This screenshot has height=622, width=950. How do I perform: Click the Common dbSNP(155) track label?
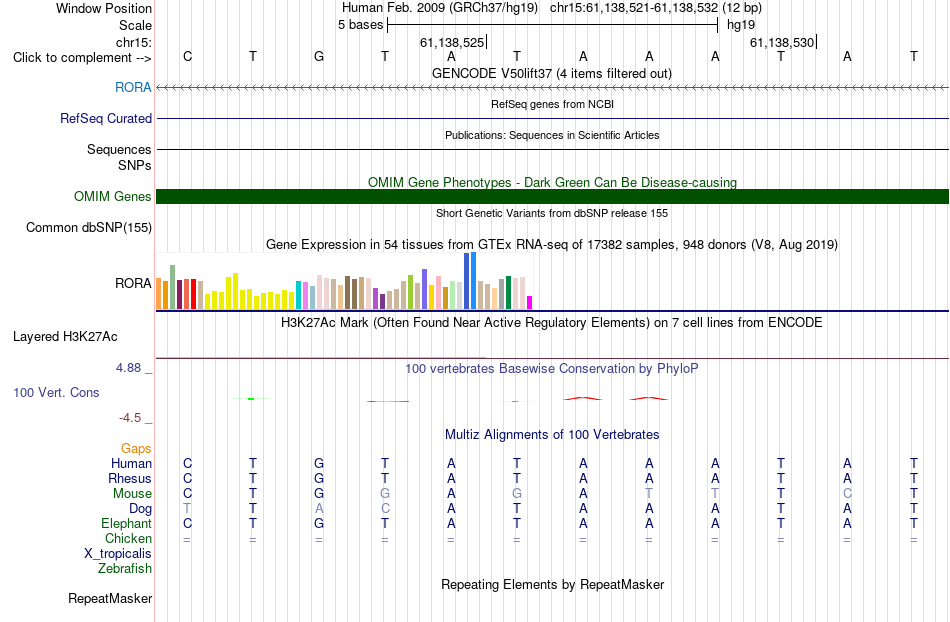pos(89,228)
